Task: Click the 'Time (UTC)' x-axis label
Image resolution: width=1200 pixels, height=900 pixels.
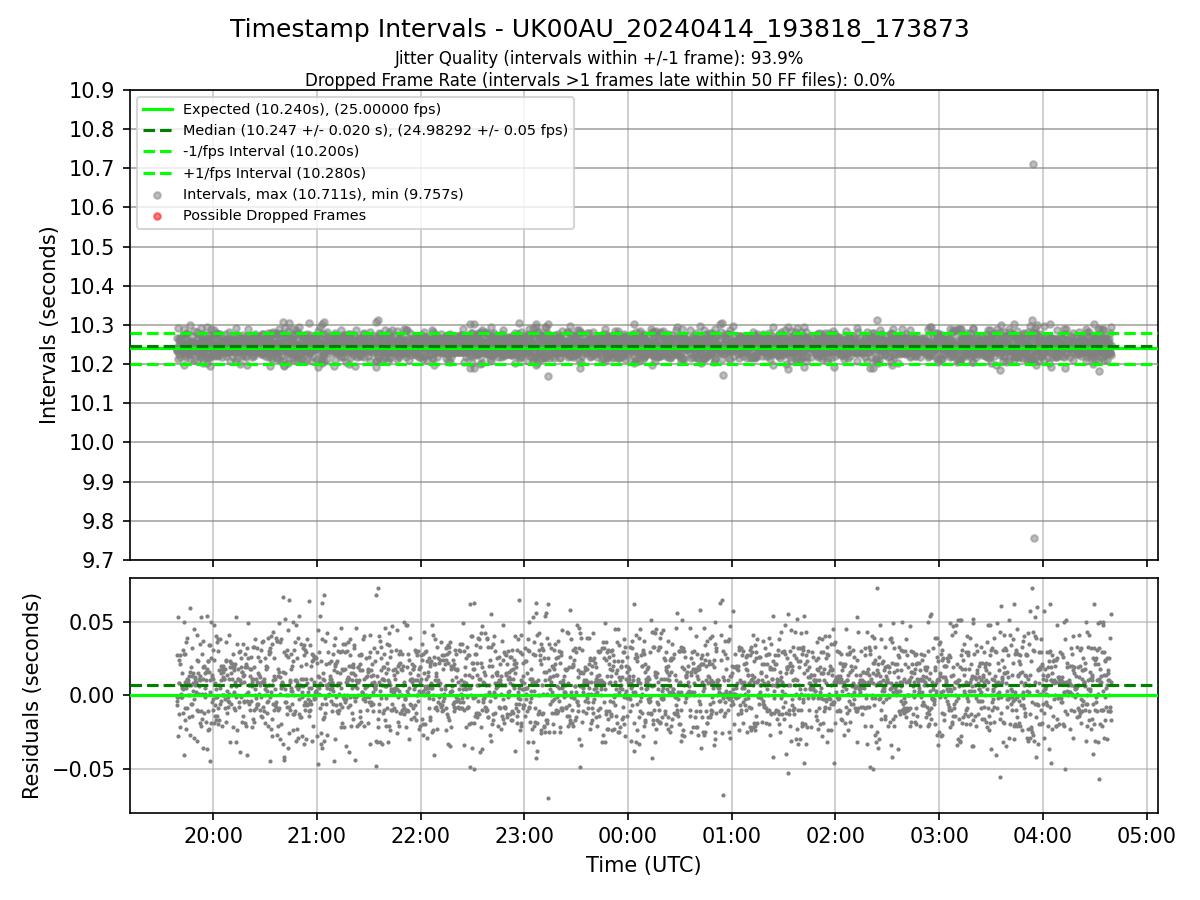Action: 643,864
